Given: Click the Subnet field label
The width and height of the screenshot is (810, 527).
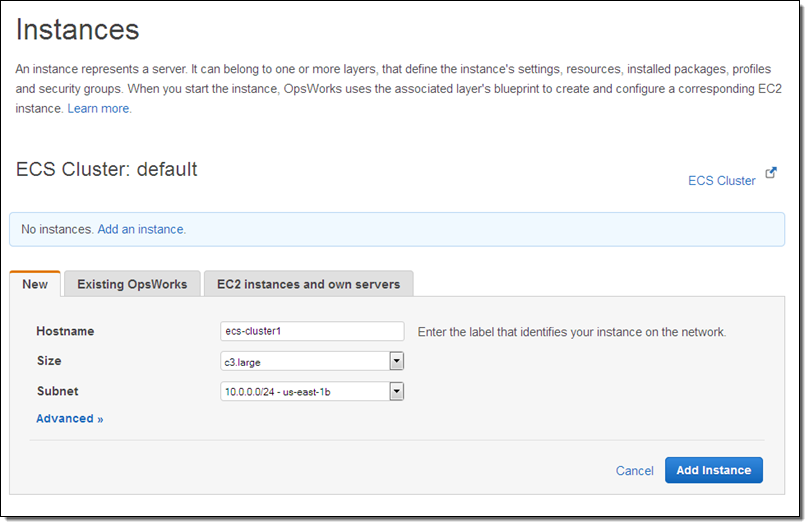Looking at the screenshot, I should coord(57,391).
